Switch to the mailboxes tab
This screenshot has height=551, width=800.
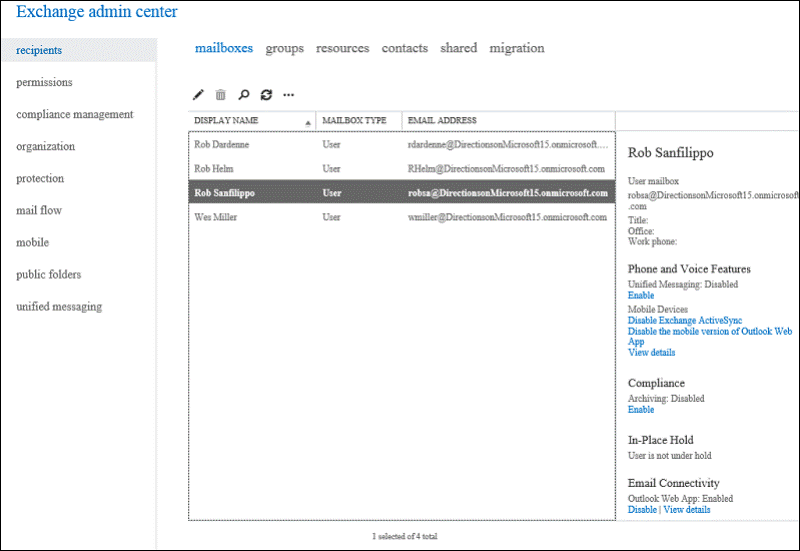224,48
